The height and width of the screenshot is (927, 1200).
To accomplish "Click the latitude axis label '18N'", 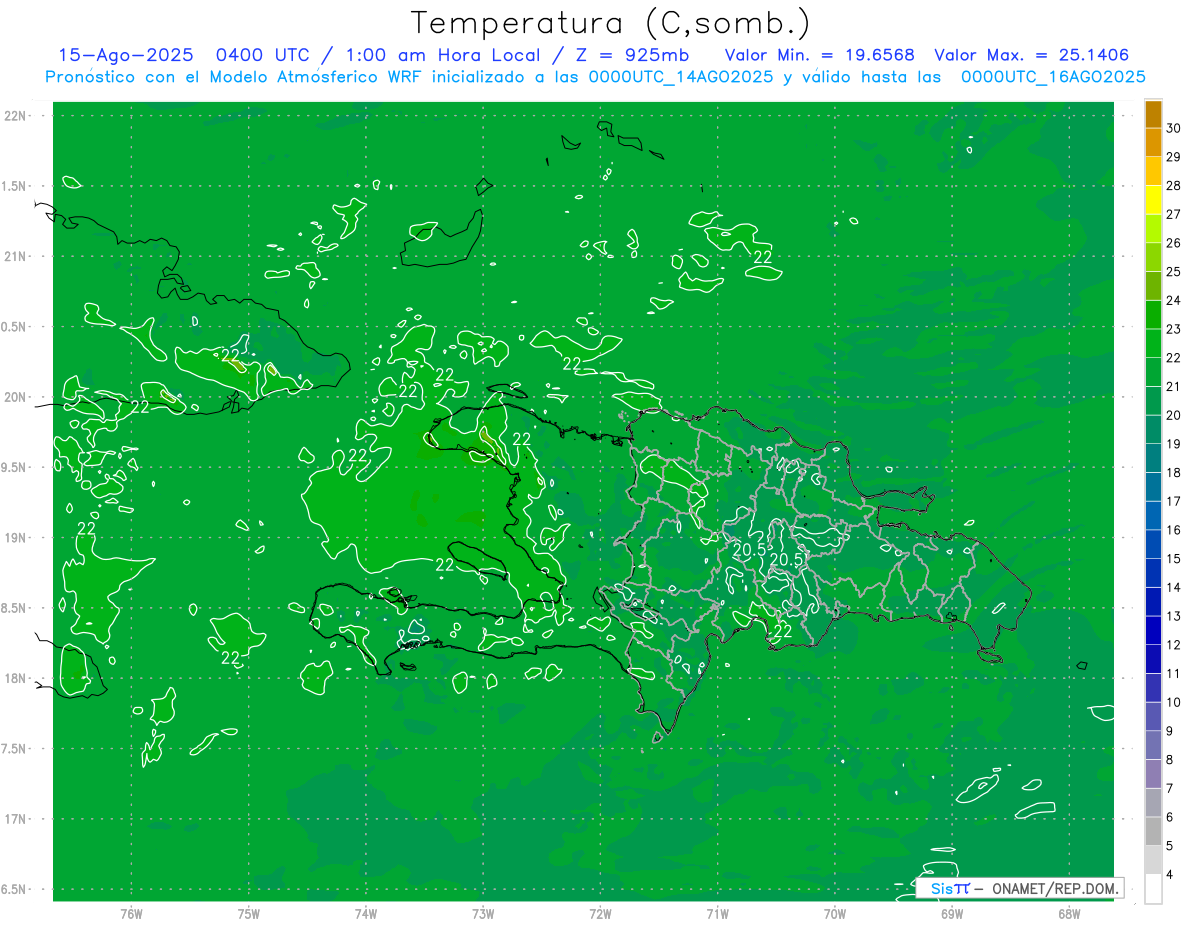I will click(x=16, y=678).
